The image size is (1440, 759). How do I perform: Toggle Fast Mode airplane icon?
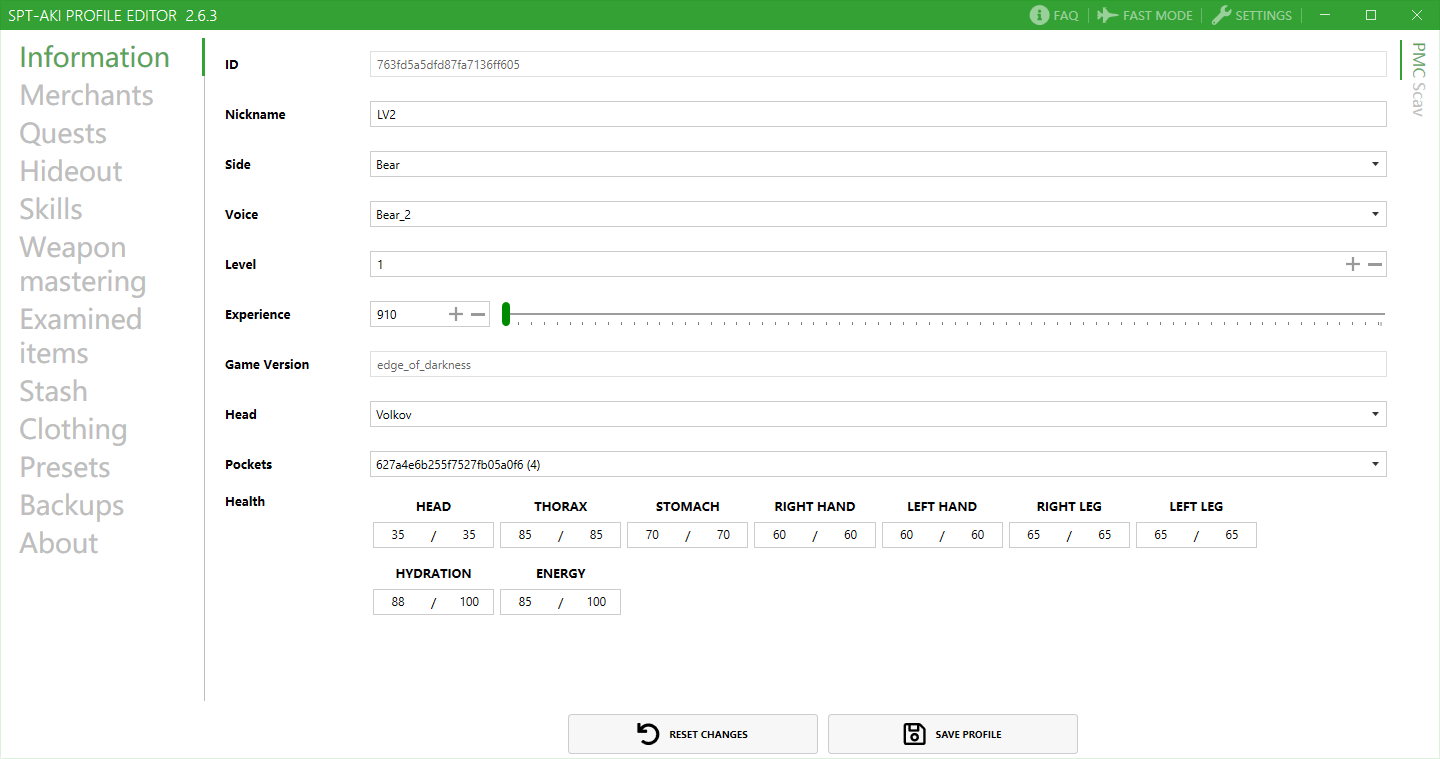click(x=1106, y=15)
